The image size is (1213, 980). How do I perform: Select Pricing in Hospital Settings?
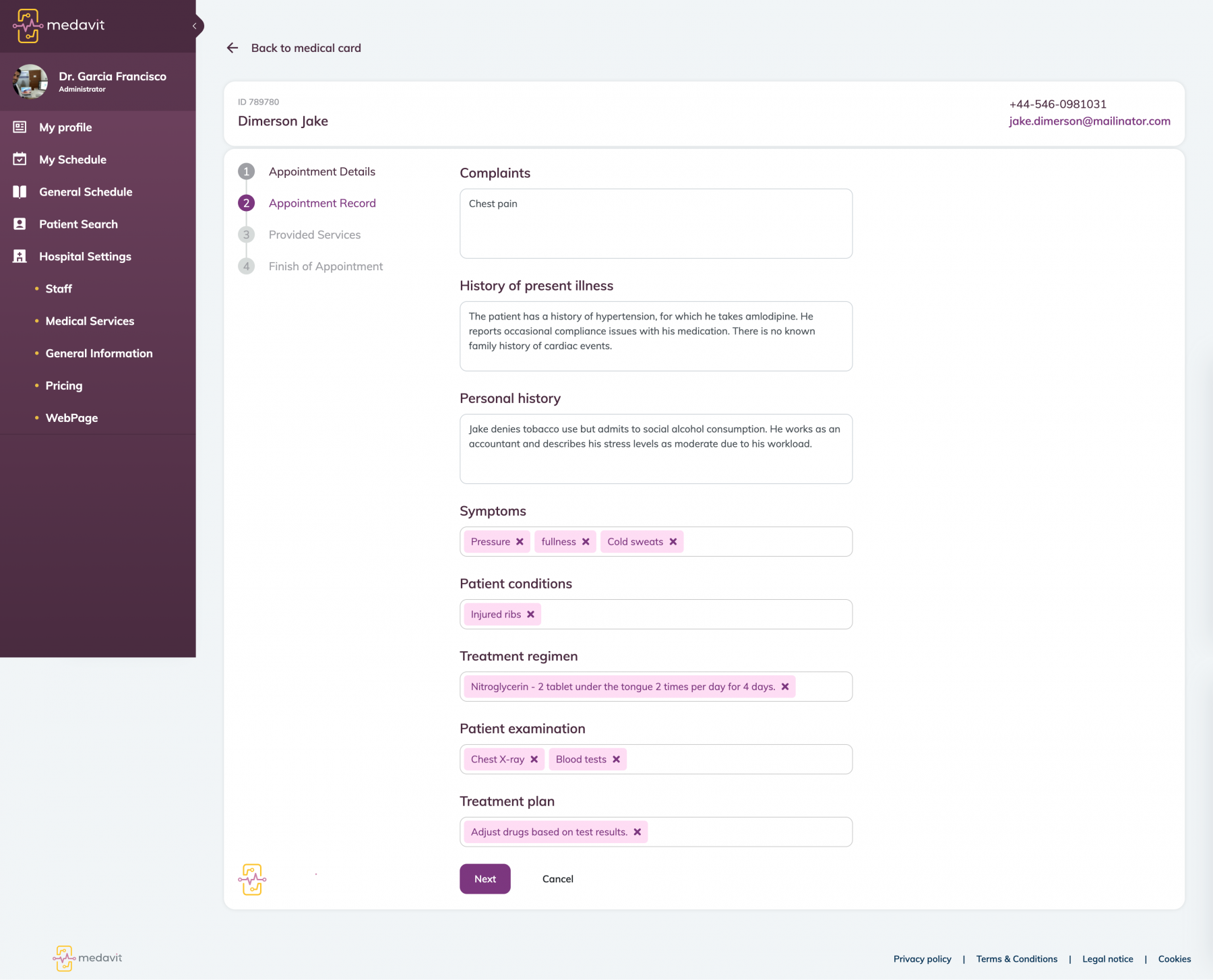point(64,386)
